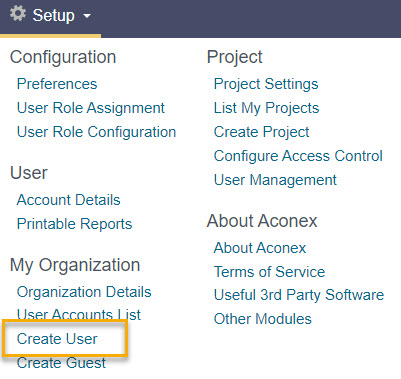Screen dimensions: 401x379
Task: Open User Role Configuration
Action: point(96,132)
